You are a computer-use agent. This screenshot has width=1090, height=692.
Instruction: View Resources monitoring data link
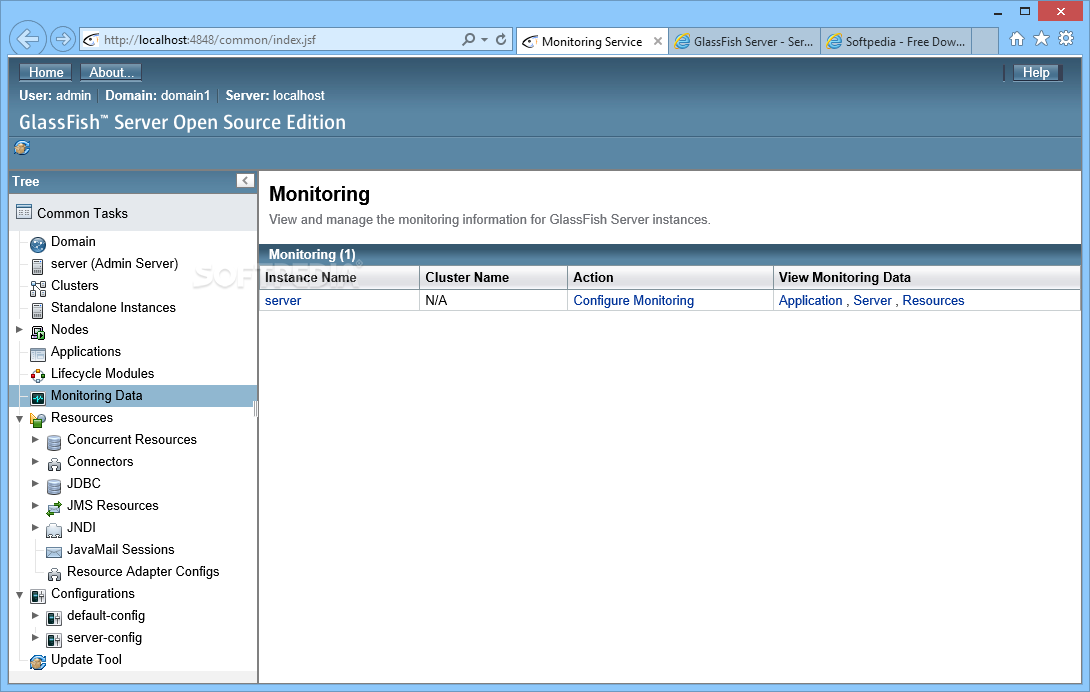pyautogui.click(x=933, y=300)
